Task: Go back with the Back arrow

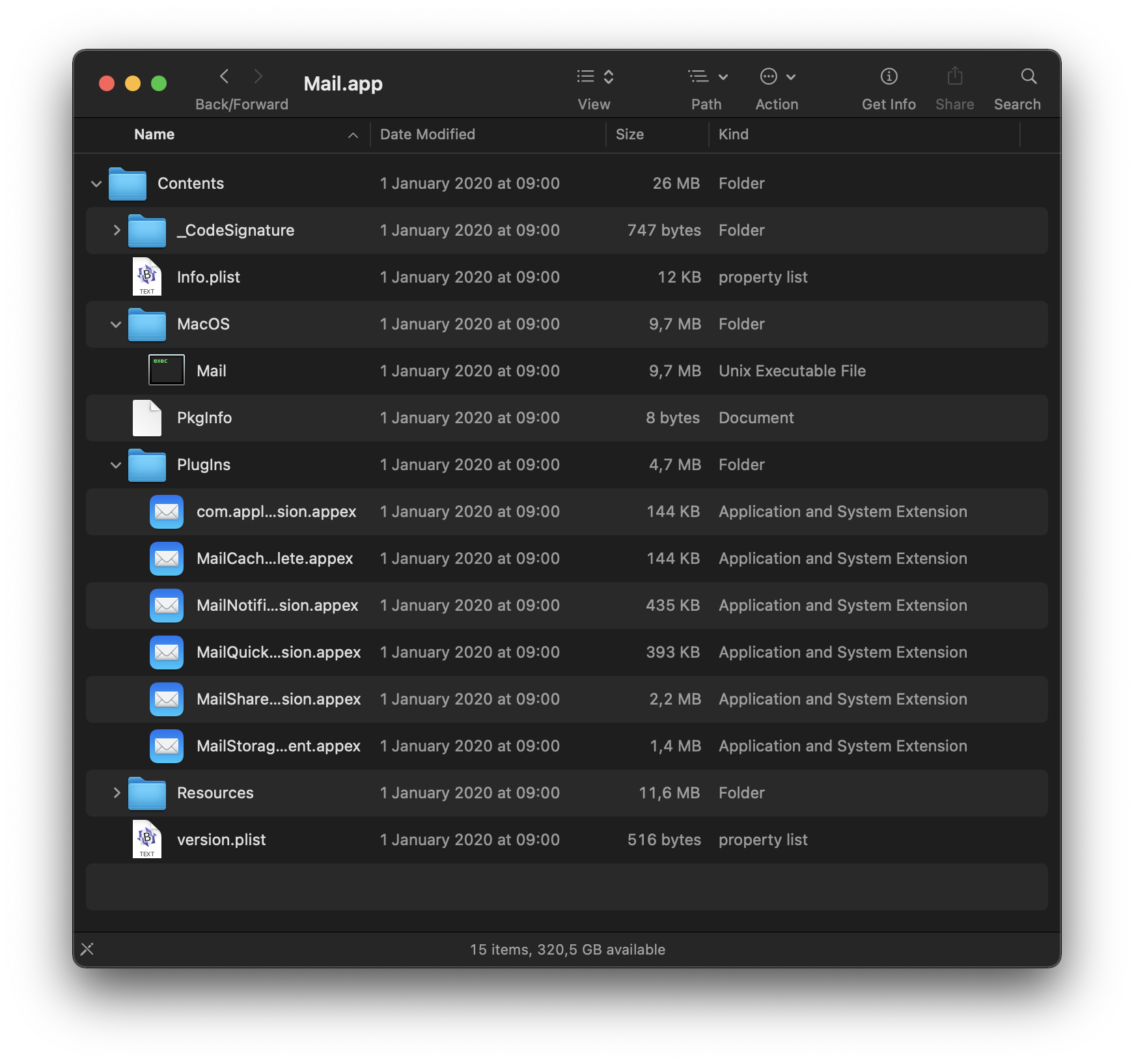Action: pos(225,77)
